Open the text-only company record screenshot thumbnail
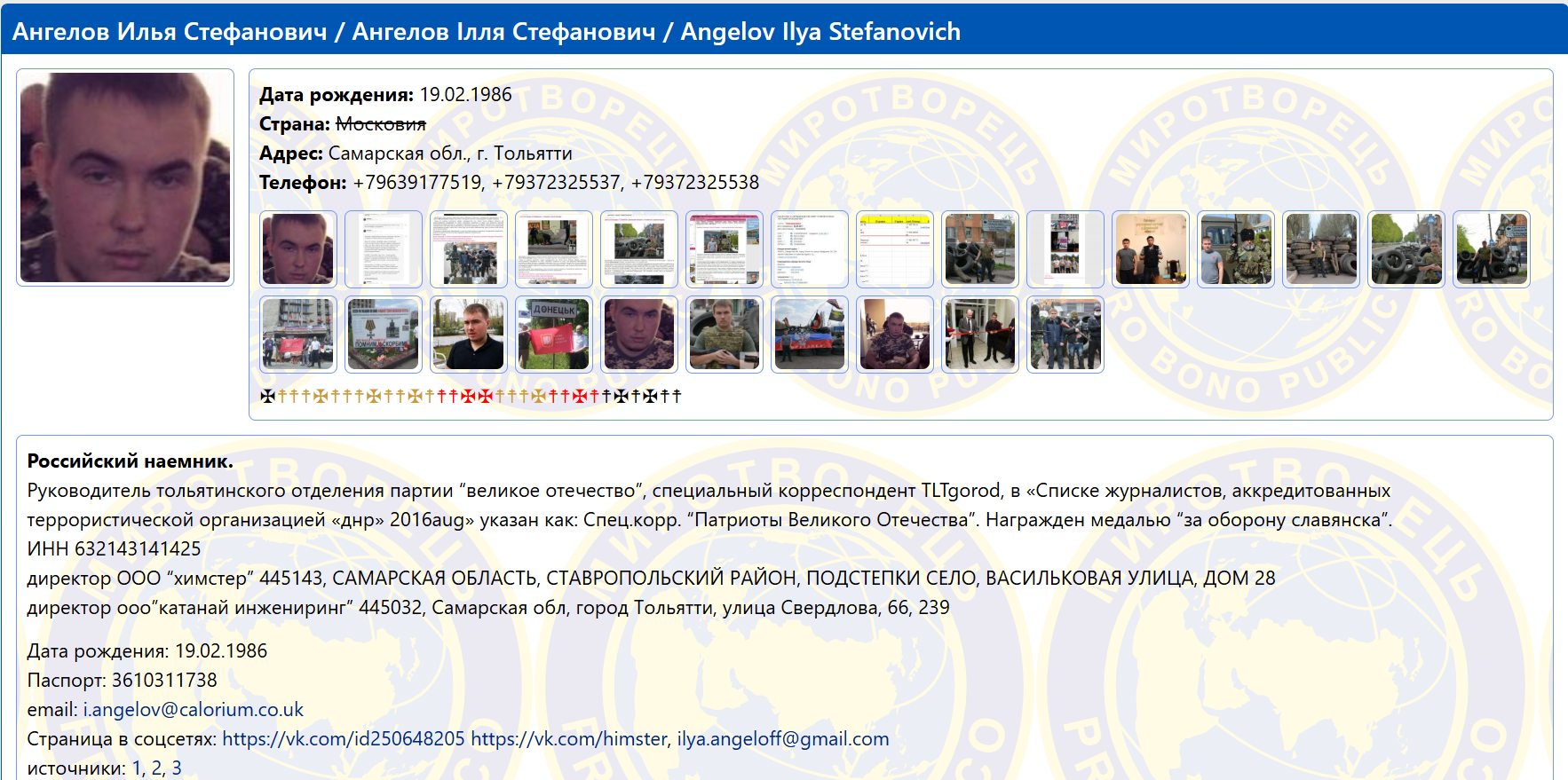 [x=810, y=249]
